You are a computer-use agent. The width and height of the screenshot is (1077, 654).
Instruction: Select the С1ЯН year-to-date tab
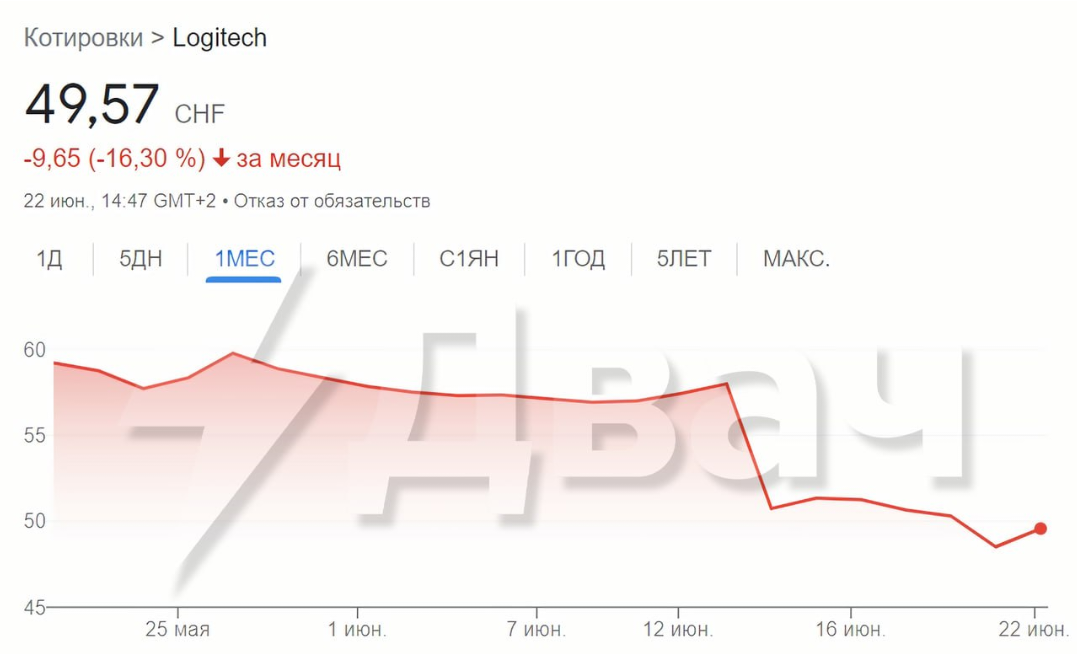click(x=468, y=259)
